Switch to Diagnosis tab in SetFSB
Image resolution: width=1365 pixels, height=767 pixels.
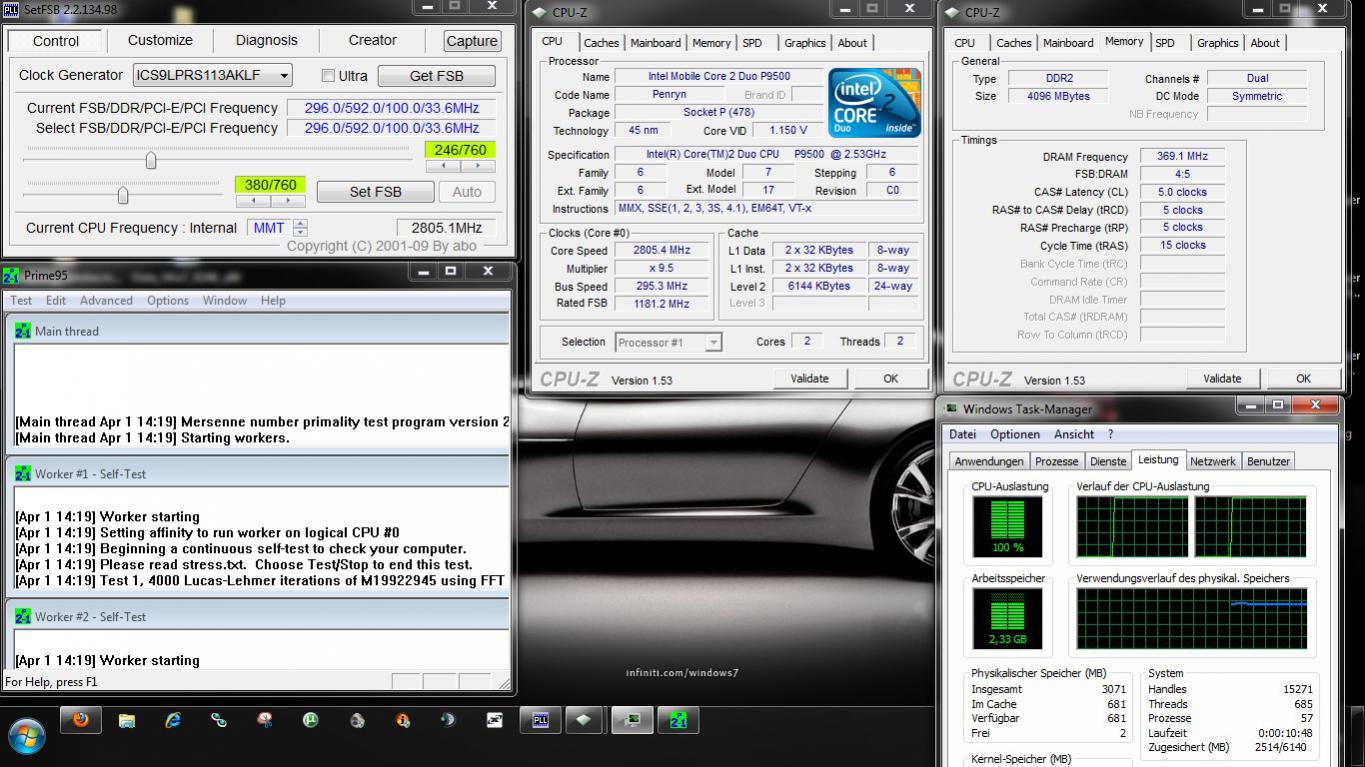[266, 41]
